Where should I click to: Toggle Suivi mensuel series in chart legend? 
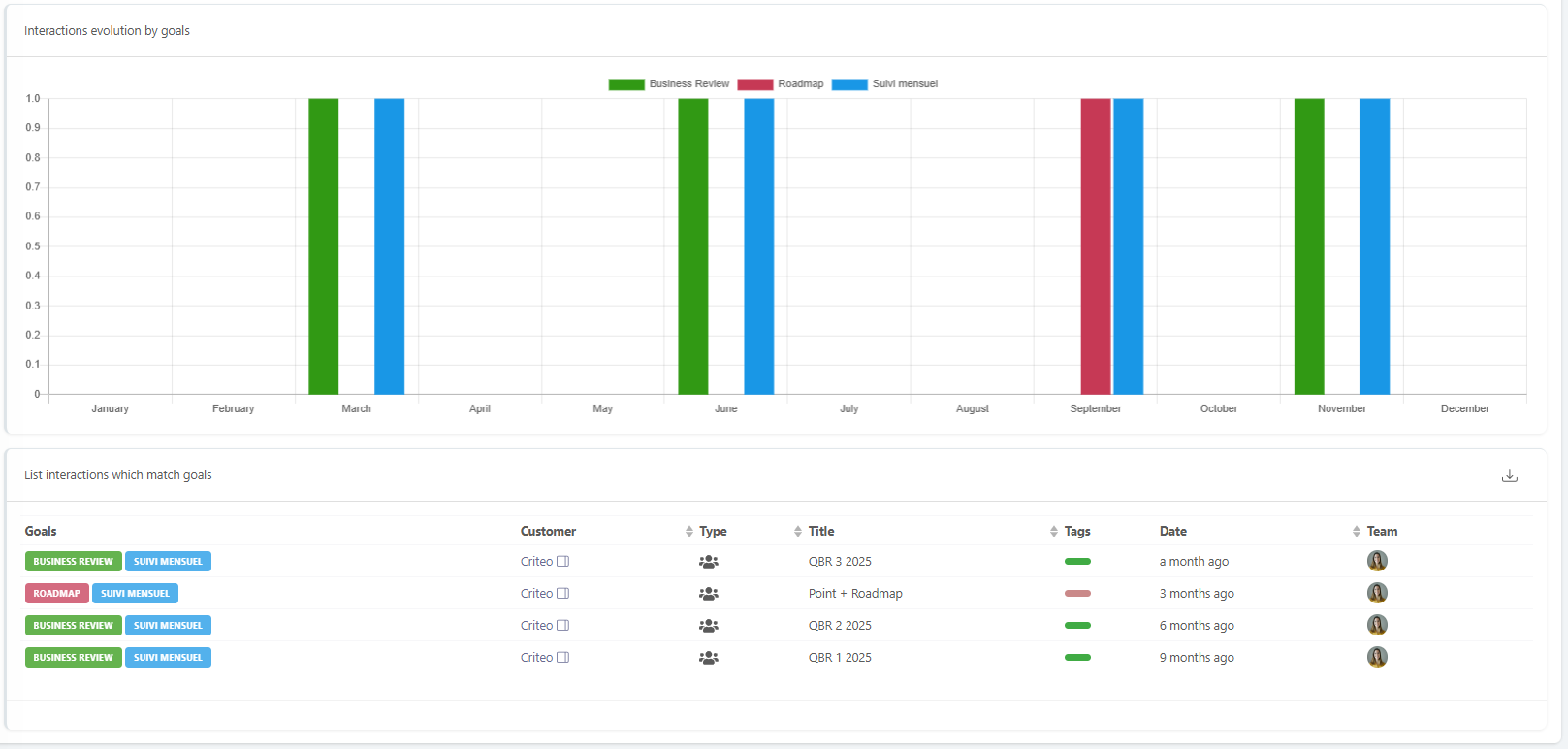(884, 84)
